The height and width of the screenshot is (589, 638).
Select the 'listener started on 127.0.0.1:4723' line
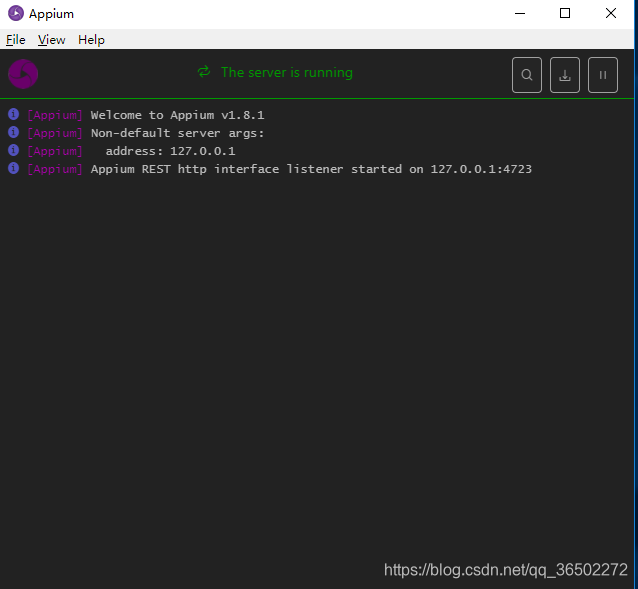click(311, 169)
